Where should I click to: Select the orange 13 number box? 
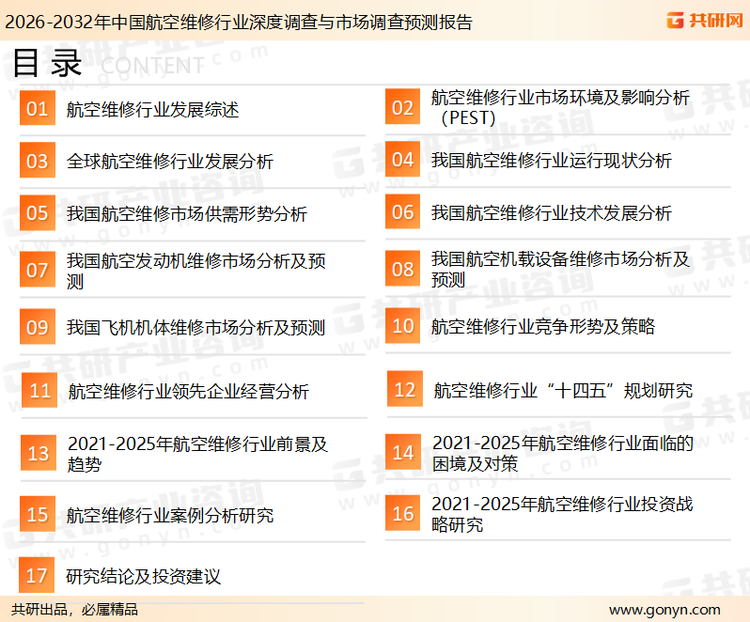pos(38,453)
